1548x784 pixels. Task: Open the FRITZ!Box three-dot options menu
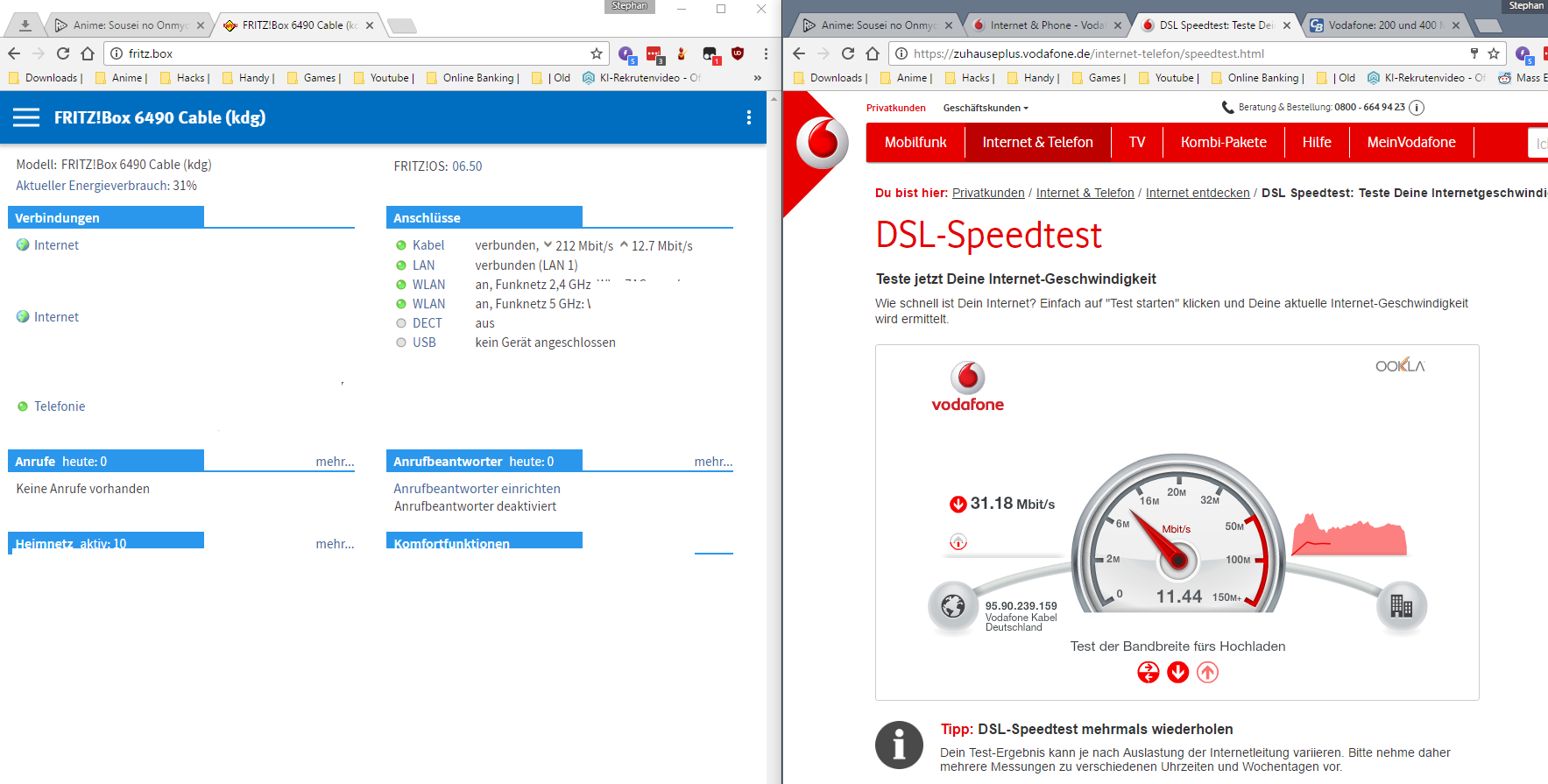(x=749, y=117)
